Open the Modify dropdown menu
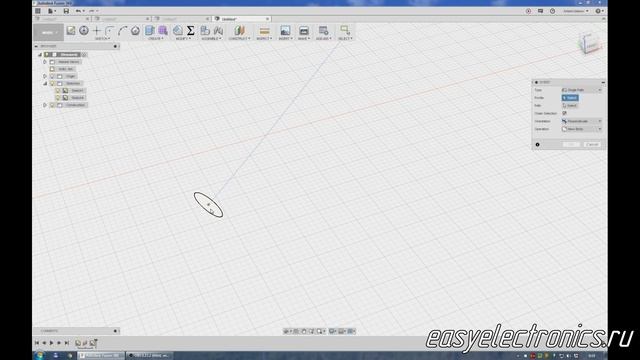Viewport: 640px width, 360px height. 183,39
